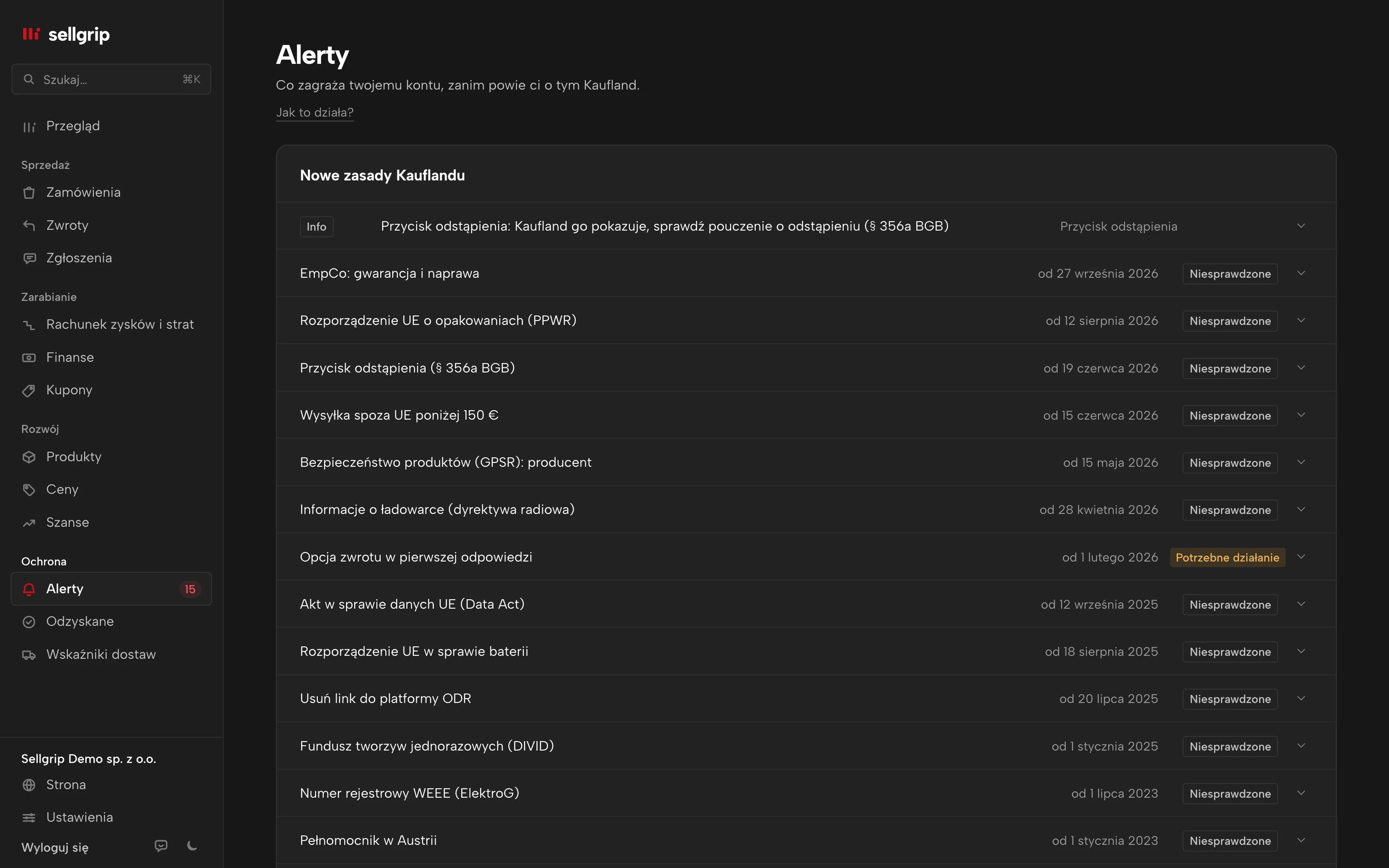
Task: Expand Opcja zwrotu w pierwszej odpowiedzi chevron
Action: [x=1301, y=557]
